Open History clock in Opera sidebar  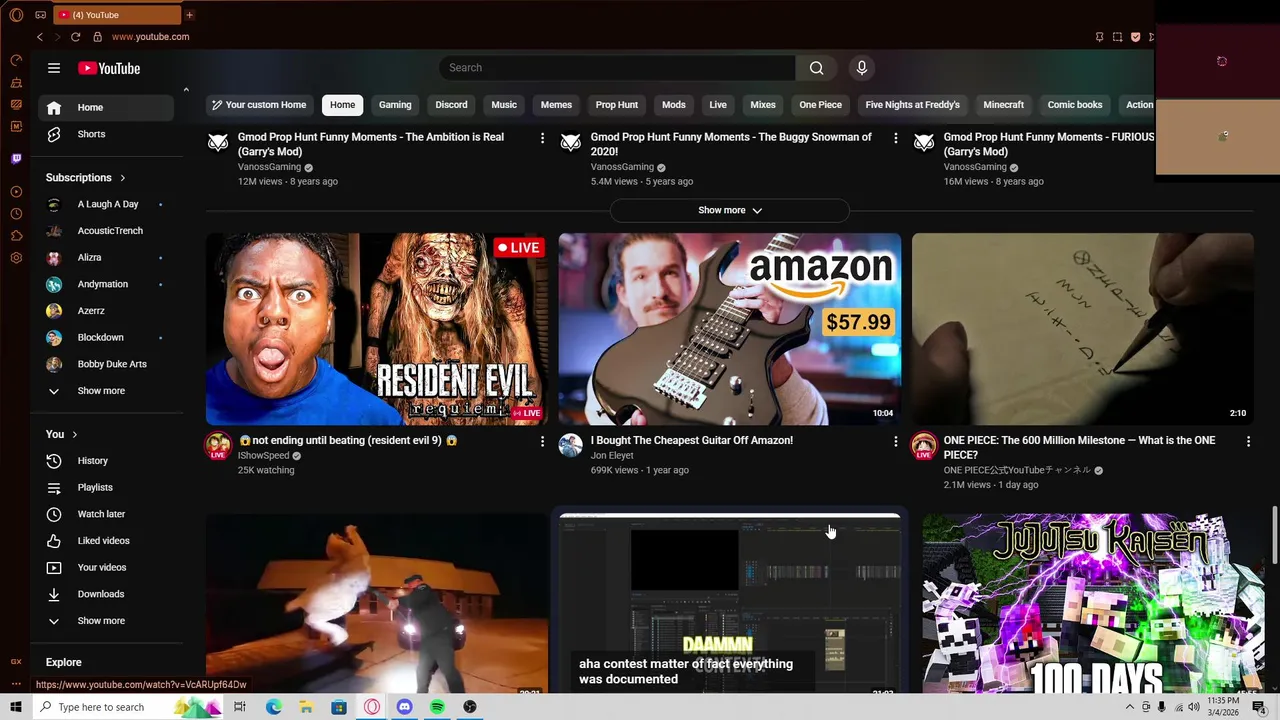(x=16, y=214)
